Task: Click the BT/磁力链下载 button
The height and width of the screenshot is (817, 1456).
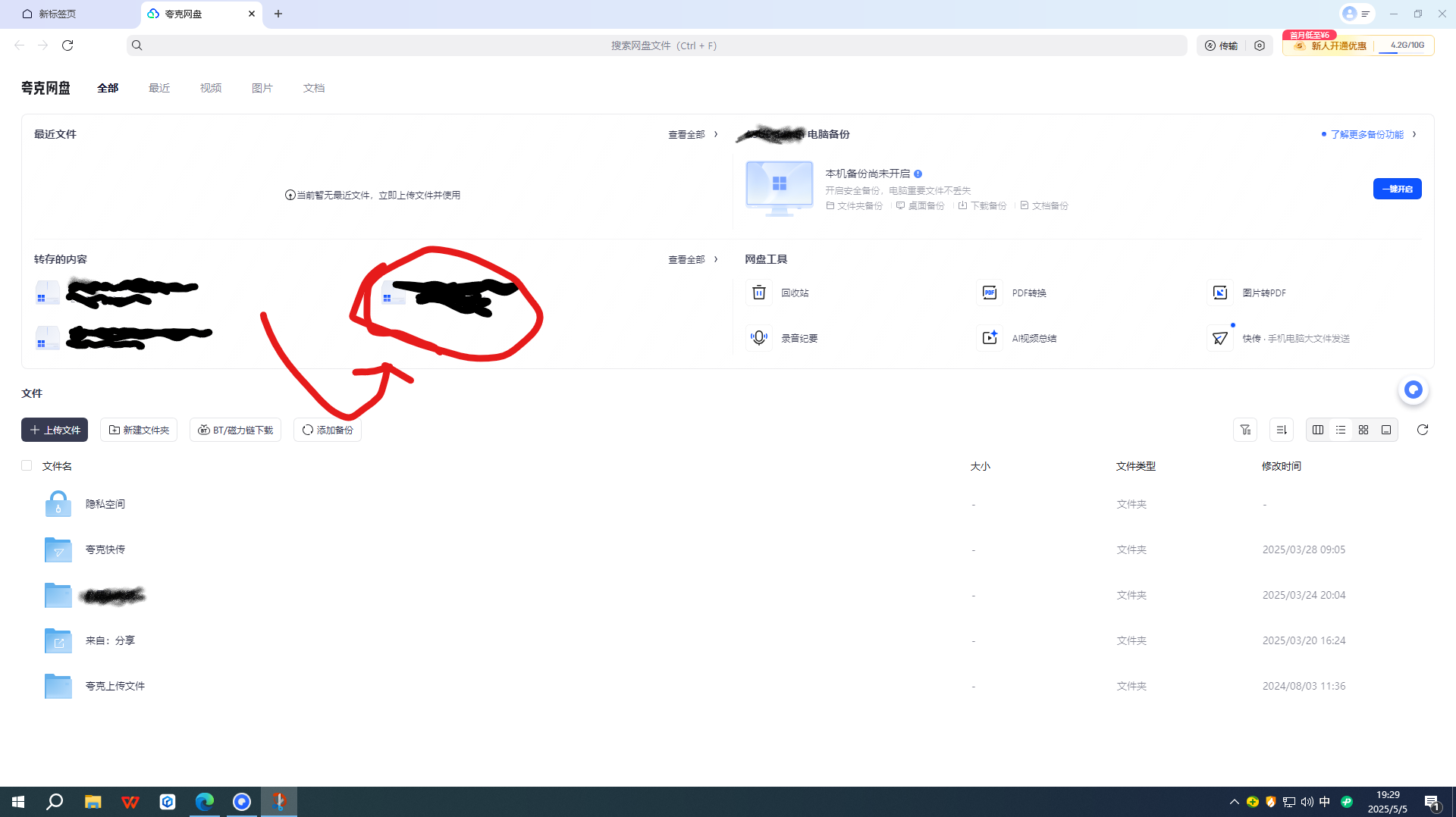Action: pos(235,430)
